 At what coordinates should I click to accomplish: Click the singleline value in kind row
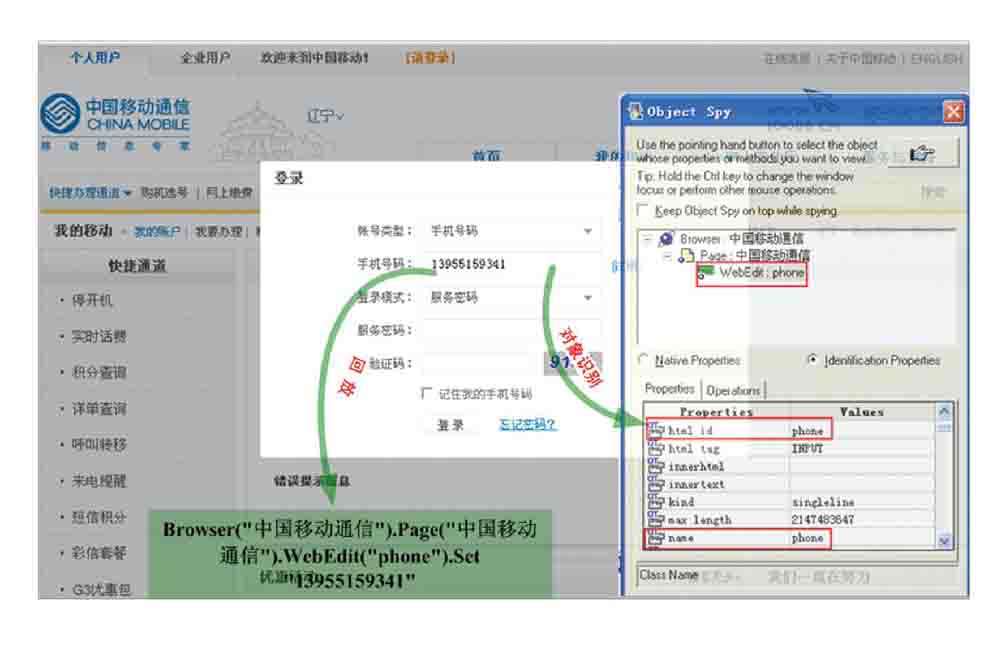point(823,502)
